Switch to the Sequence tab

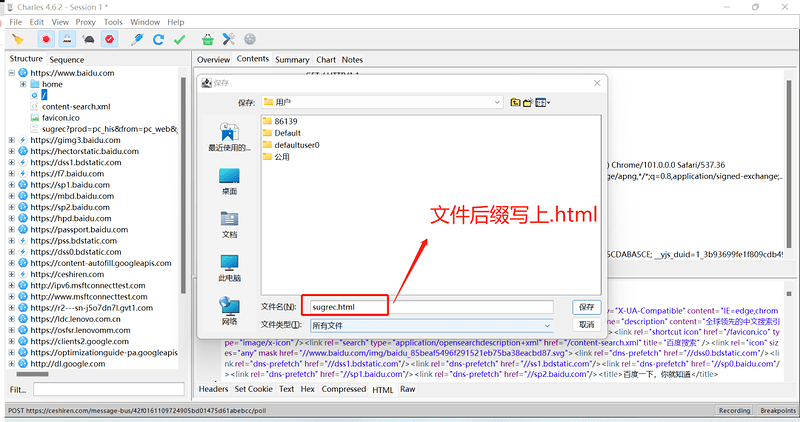(66, 60)
